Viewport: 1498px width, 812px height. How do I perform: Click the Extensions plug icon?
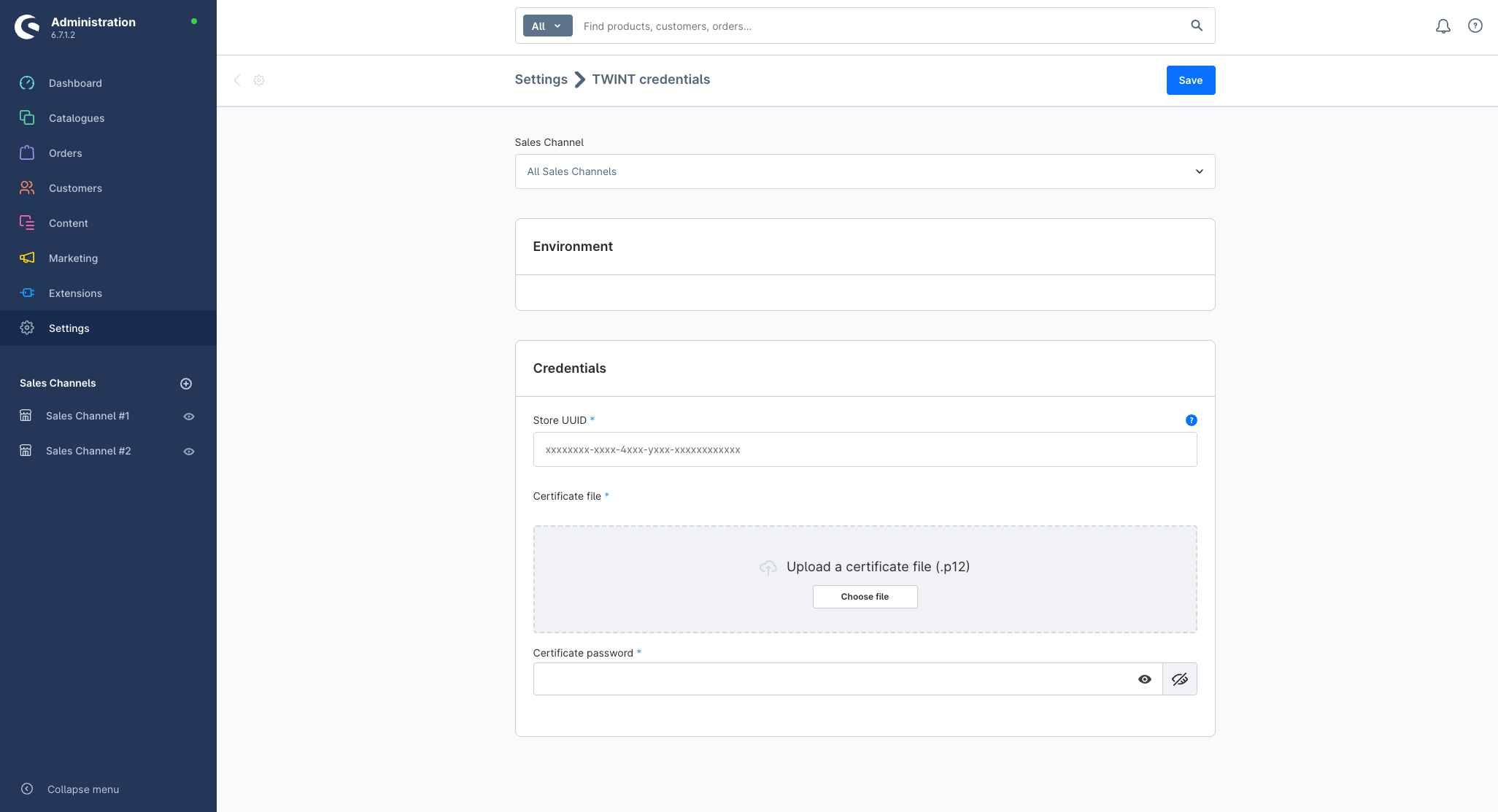click(27, 293)
